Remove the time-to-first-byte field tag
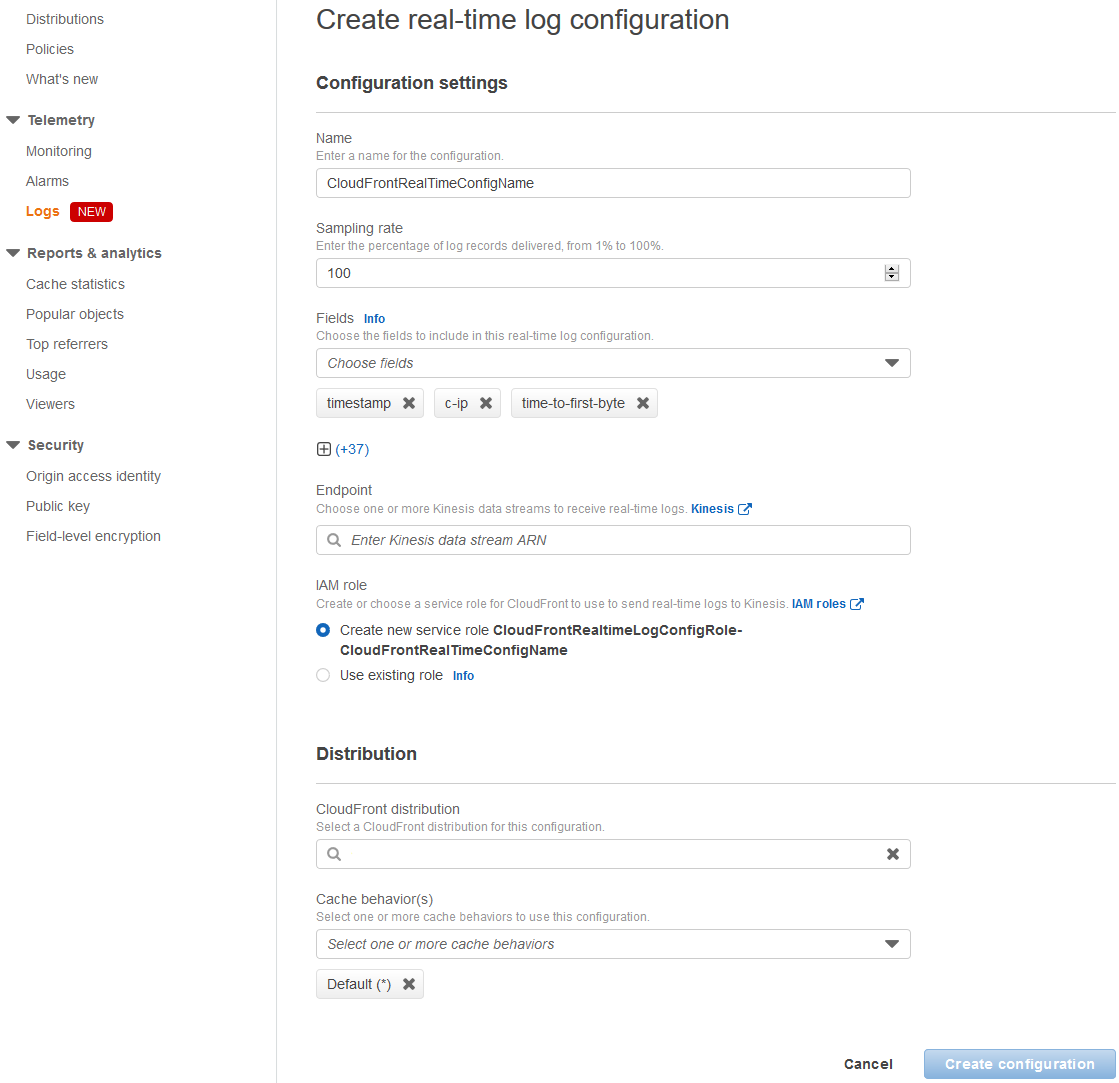Screen dimensions: 1119x1083 [643, 403]
